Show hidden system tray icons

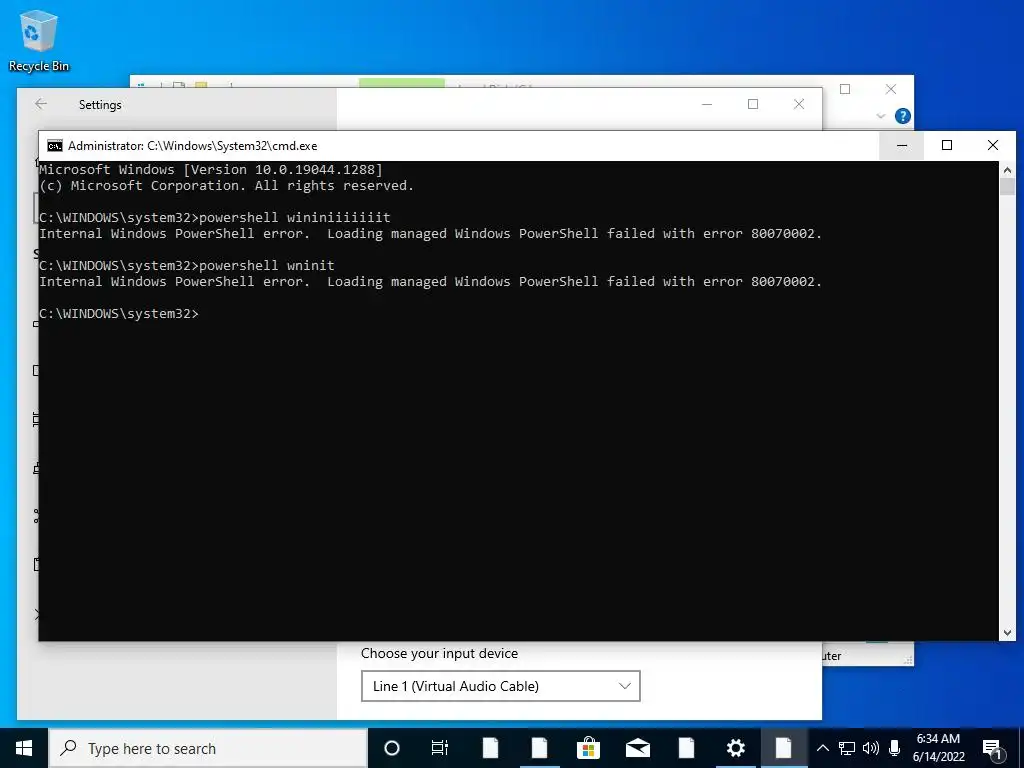(x=823, y=748)
